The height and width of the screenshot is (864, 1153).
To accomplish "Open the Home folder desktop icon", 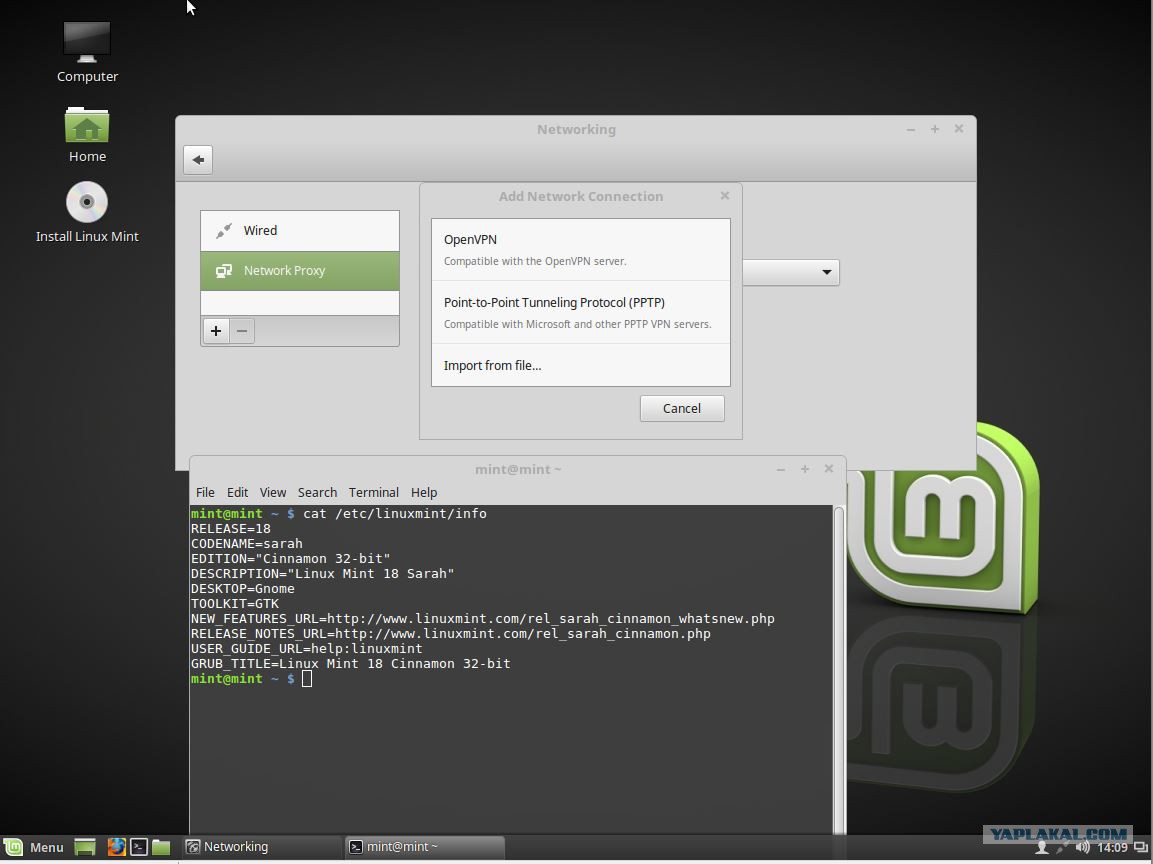I will (x=87, y=135).
